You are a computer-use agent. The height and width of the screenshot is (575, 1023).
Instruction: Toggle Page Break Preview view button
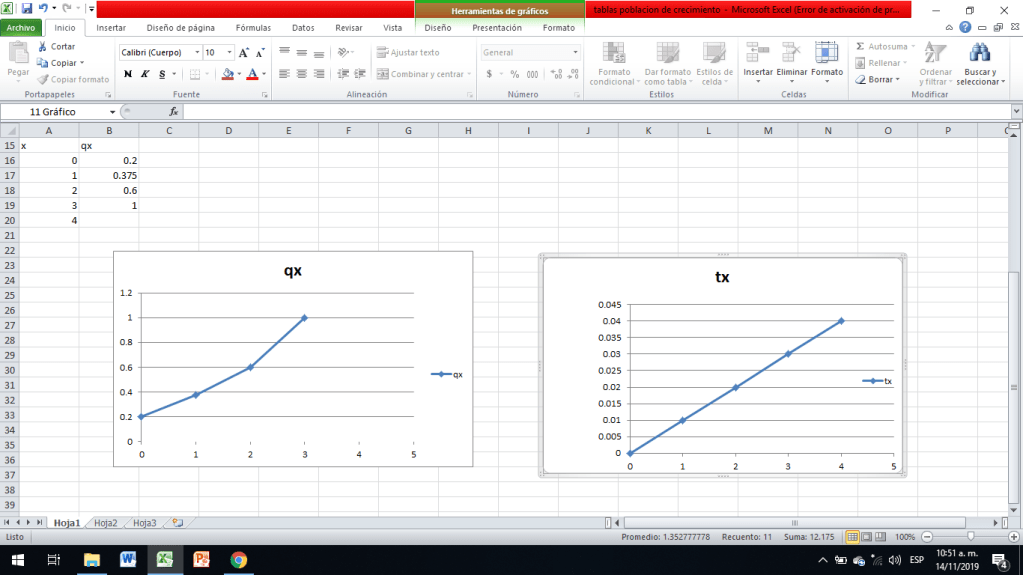click(x=881, y=537)
